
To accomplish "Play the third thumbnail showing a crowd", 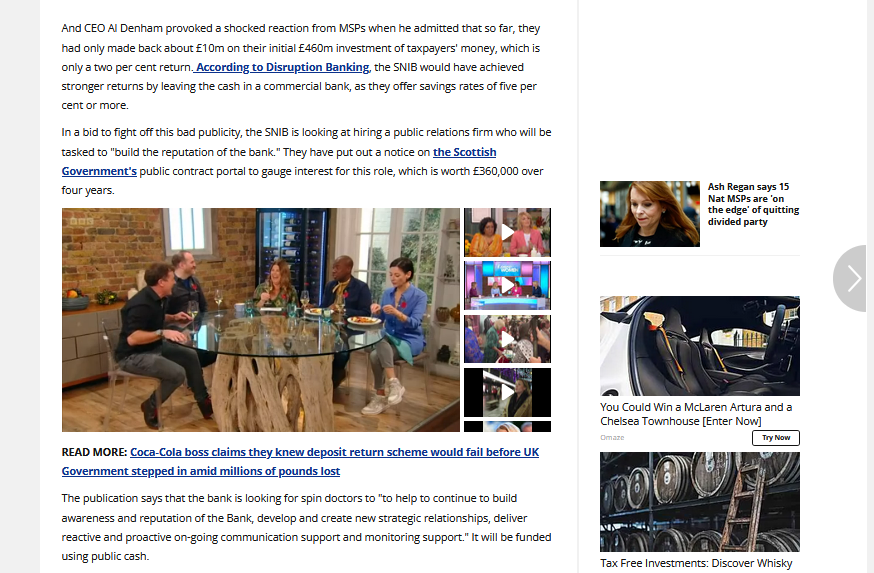I will [x=507, y=339].
